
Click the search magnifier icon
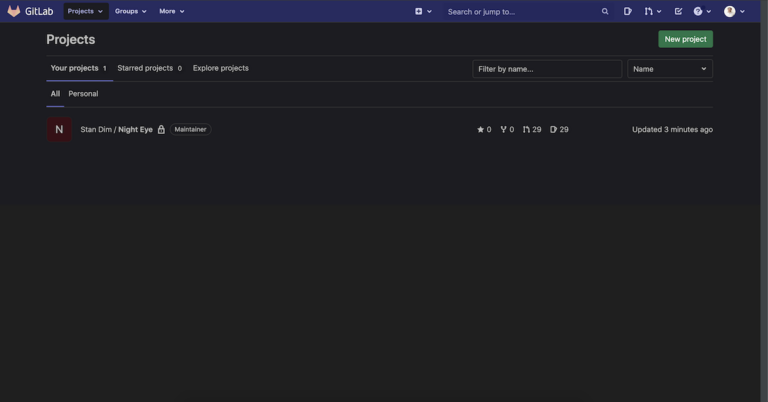(x=605, y=11)
